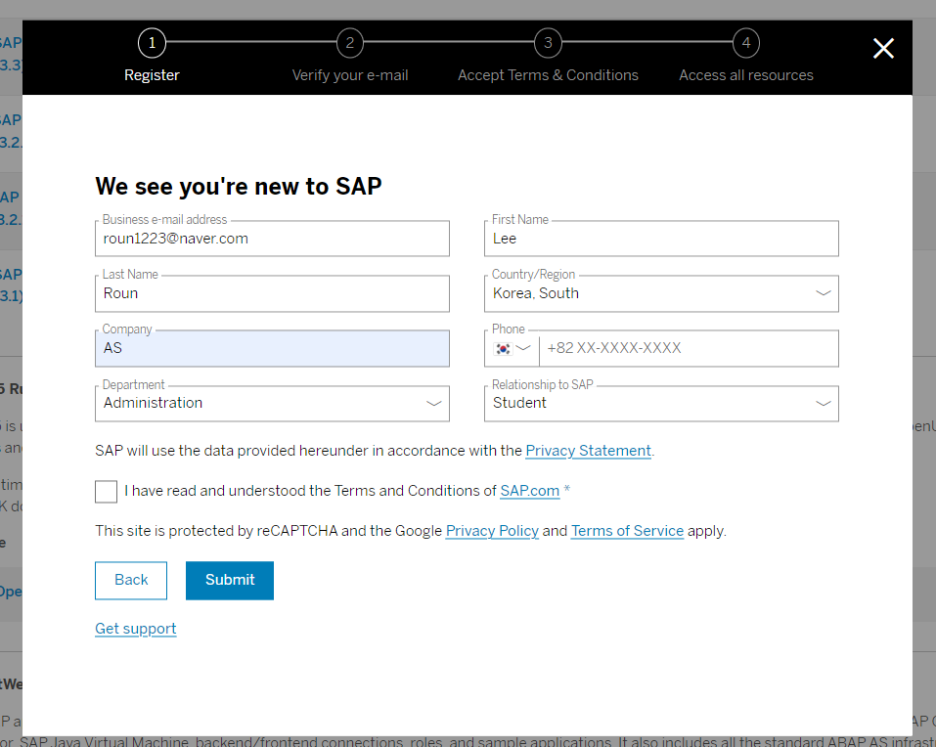Click step 2 circle in progress tracker

(x=350, y=43)
